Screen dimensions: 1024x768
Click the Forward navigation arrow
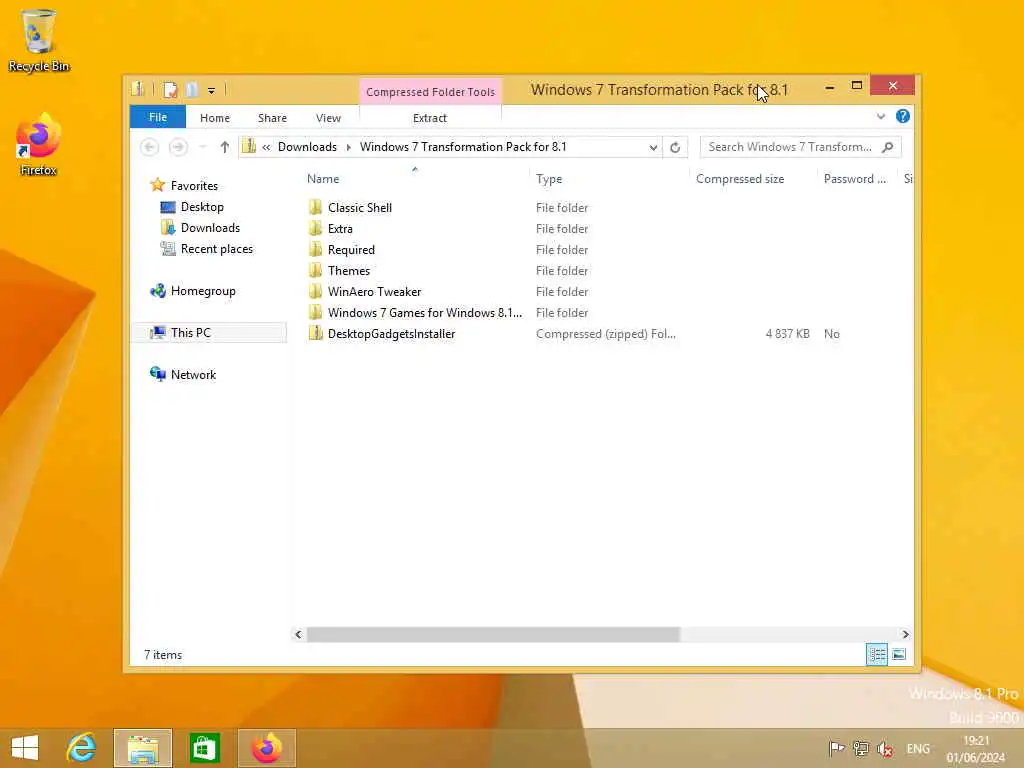178,147
